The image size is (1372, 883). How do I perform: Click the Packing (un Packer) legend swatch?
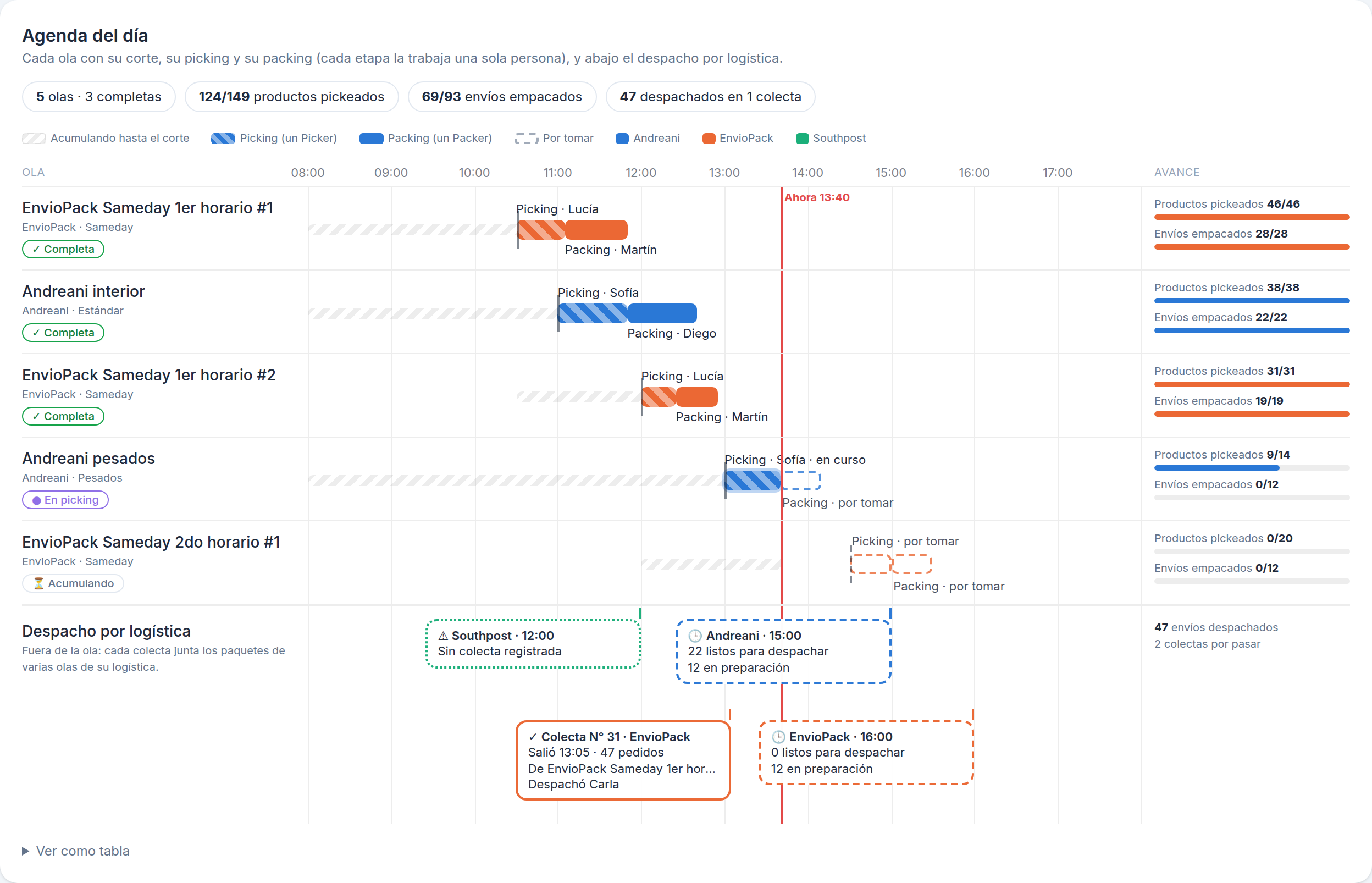tap(372, 138)
